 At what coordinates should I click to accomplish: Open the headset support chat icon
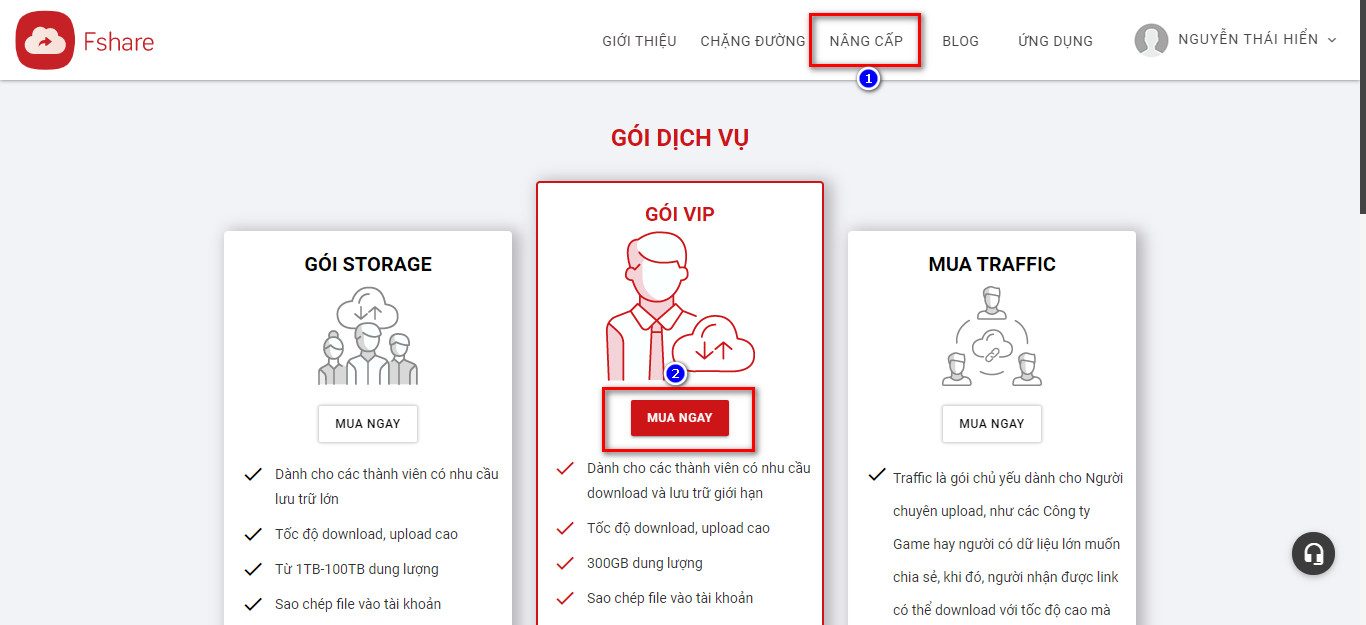click(1313, 553)
